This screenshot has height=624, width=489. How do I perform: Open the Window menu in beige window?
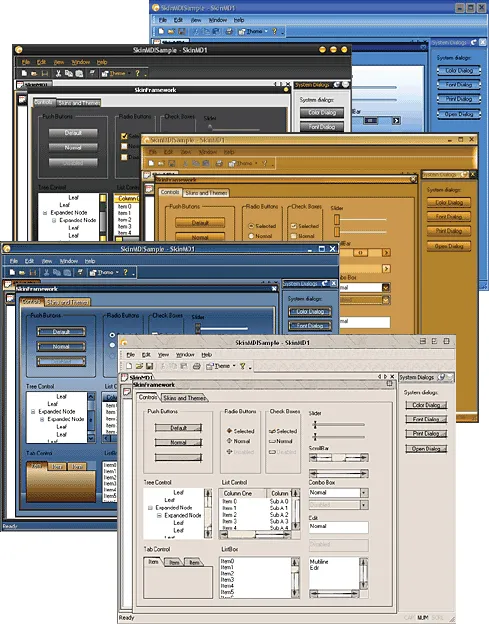185,354
